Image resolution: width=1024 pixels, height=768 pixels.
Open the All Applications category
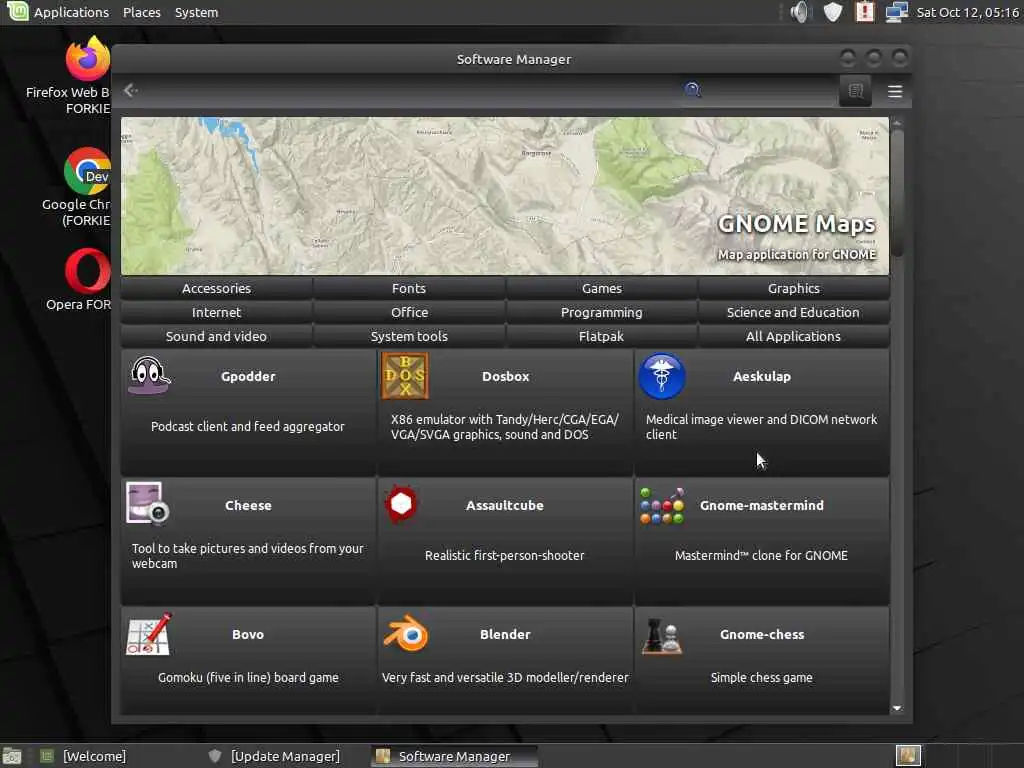pos(793,336)
